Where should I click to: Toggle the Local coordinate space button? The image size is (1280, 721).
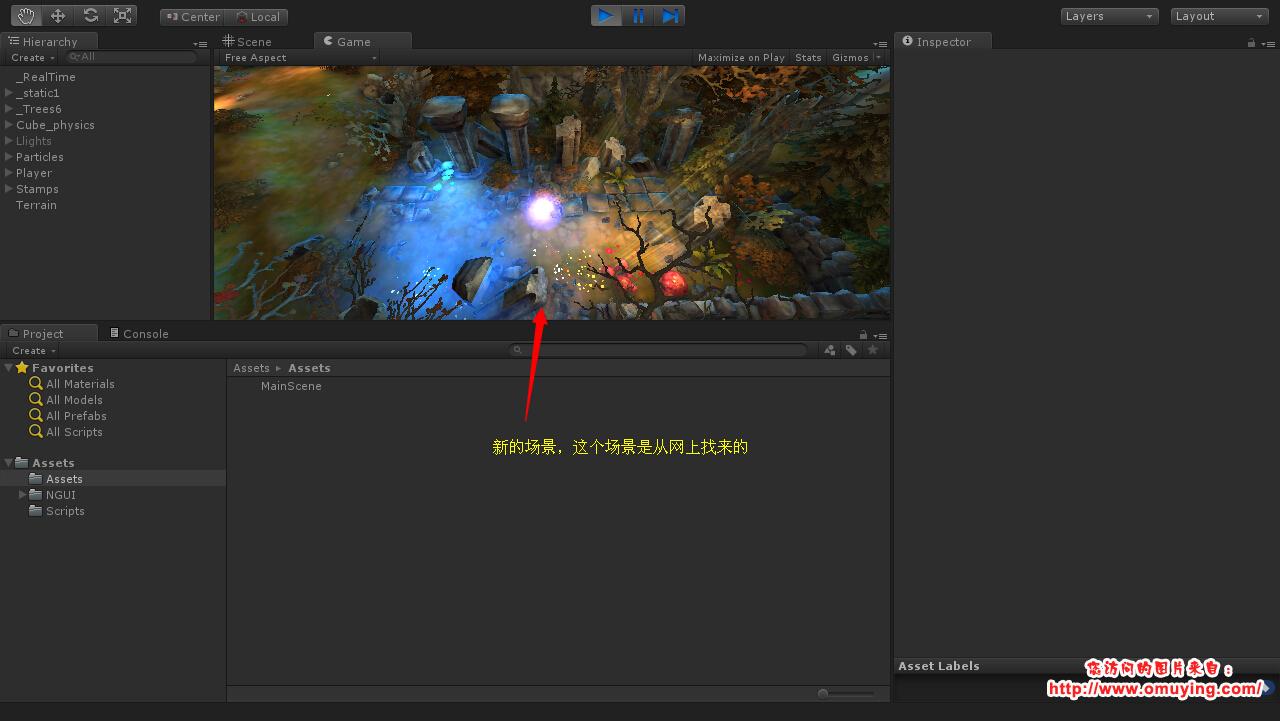(x=257, y=17)
